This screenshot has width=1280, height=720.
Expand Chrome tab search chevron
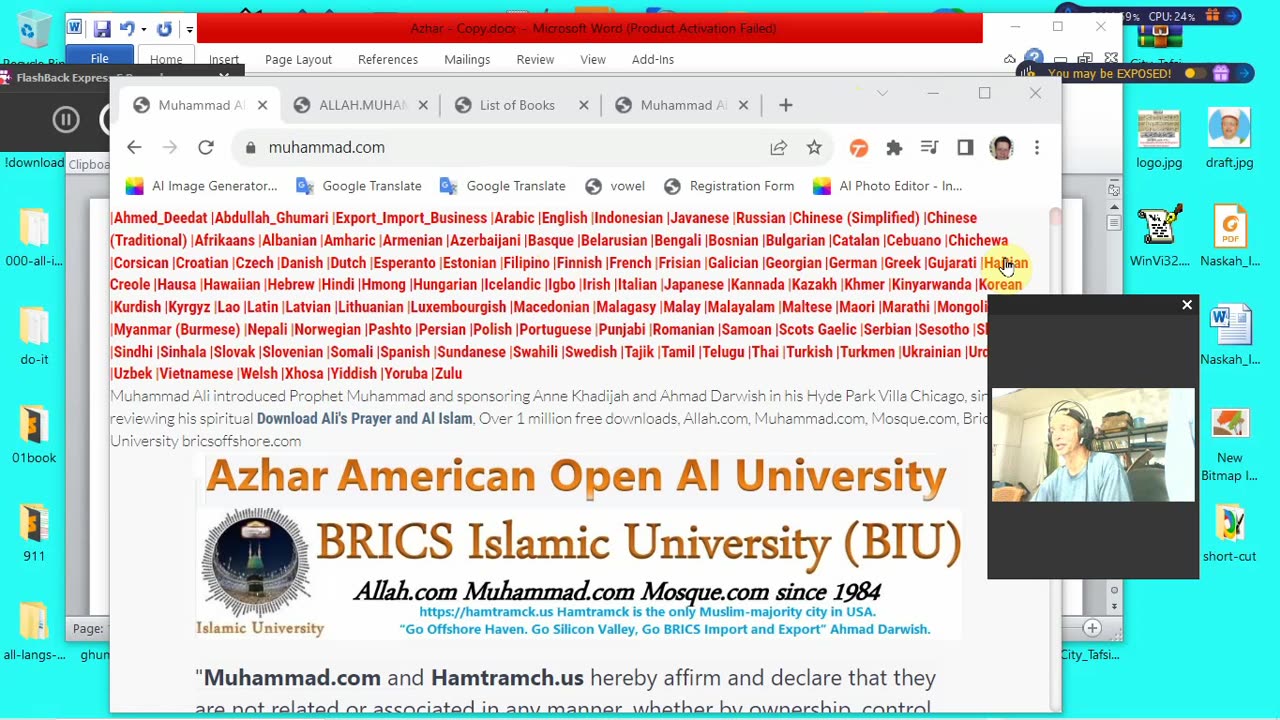pos(882,93)
